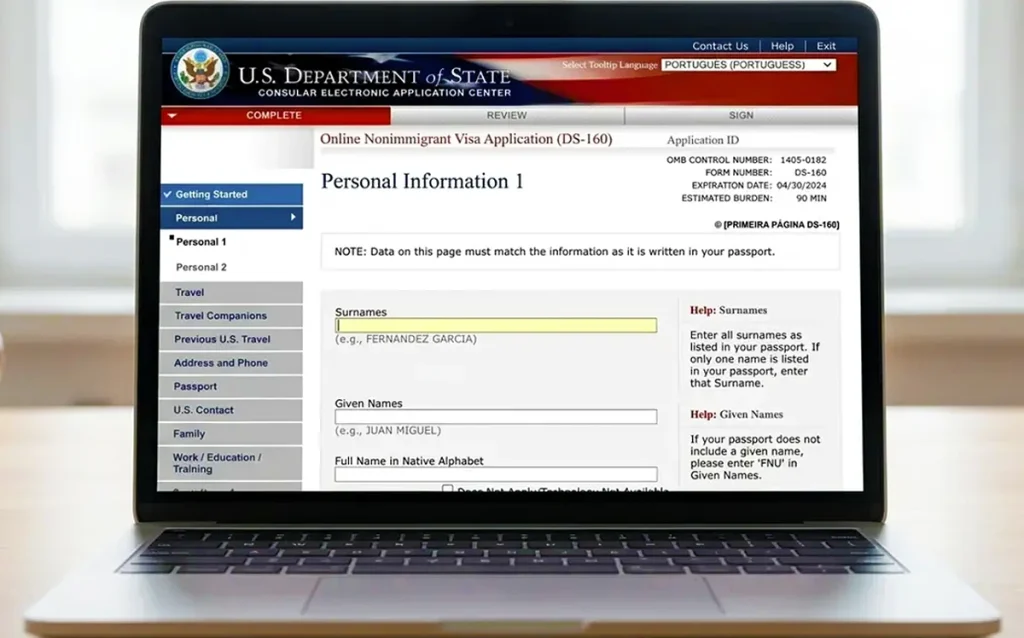Switch to the REVIEW tab
Viewport: 1024px width, 638px height.
[507, 116]
